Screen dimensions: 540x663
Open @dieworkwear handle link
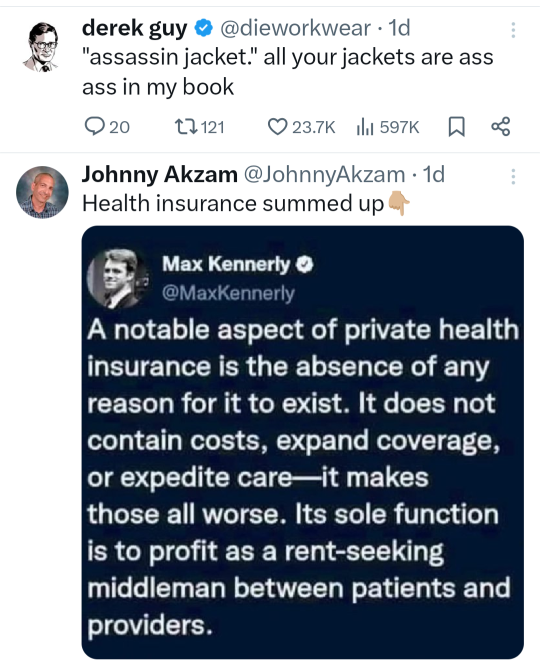pos(295,28)
